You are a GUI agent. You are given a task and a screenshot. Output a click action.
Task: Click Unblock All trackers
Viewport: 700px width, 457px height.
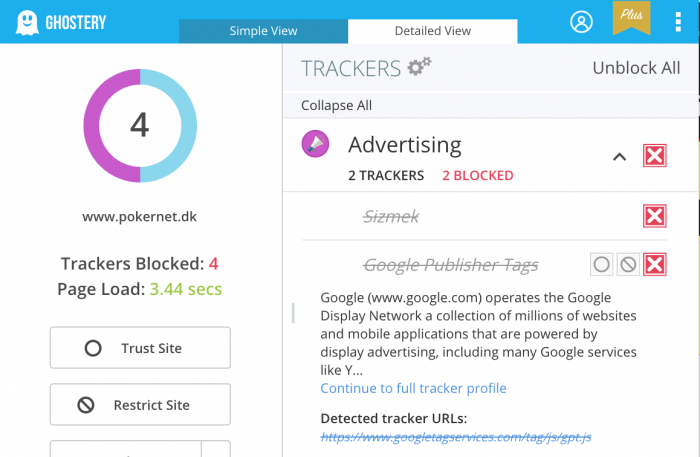636,68
